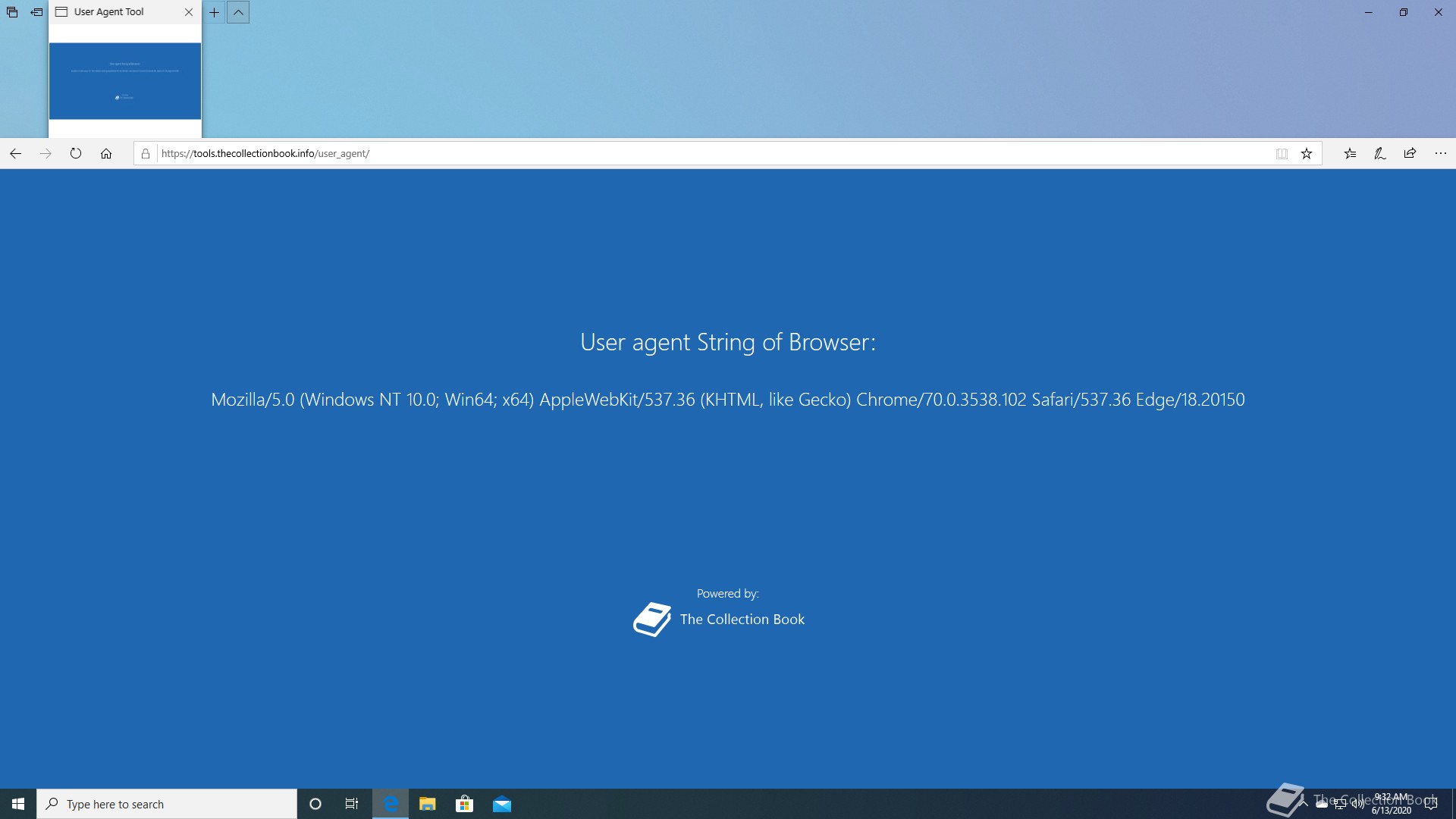
Task: Open Settings and more ellipsis menu
Action: pos(1441,153)
